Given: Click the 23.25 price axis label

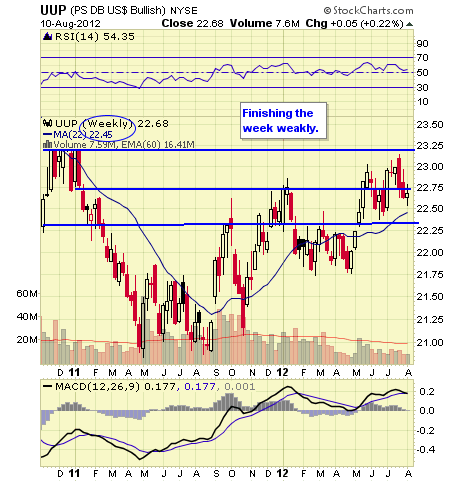Looking at the screenshot, I should [x=430, y=146].
